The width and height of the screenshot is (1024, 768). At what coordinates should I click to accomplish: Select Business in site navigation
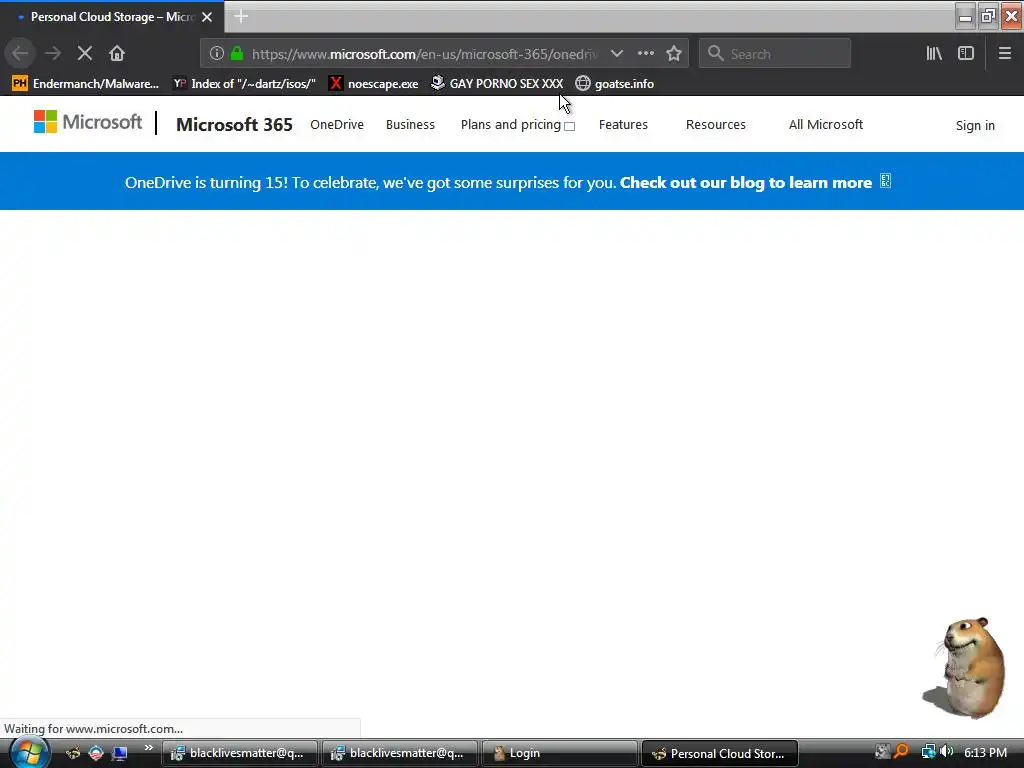point(410,124)
